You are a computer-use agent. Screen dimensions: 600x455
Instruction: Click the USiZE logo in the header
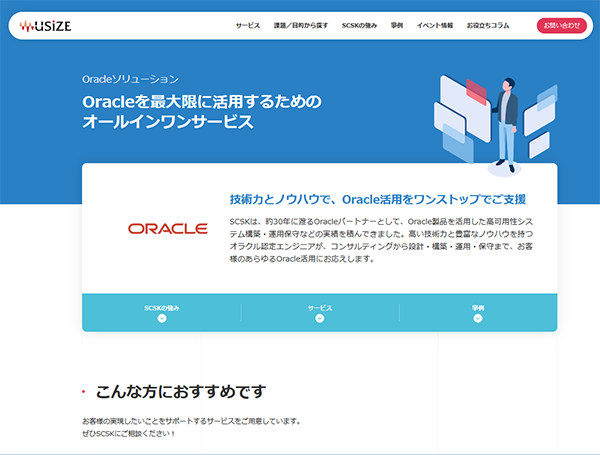pos(45,26)
